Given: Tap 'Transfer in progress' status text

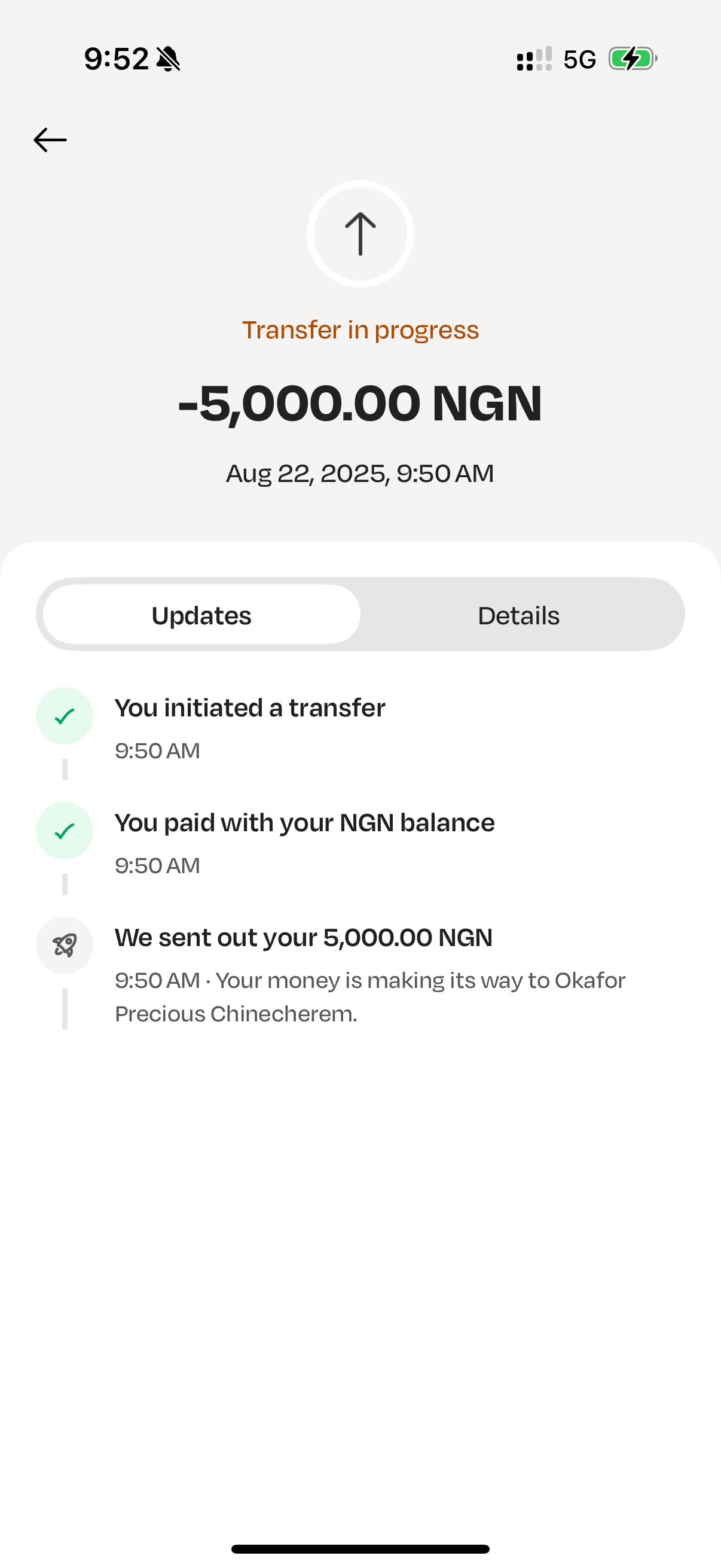Looking at the screenshot, I should [x=360, y=330].
